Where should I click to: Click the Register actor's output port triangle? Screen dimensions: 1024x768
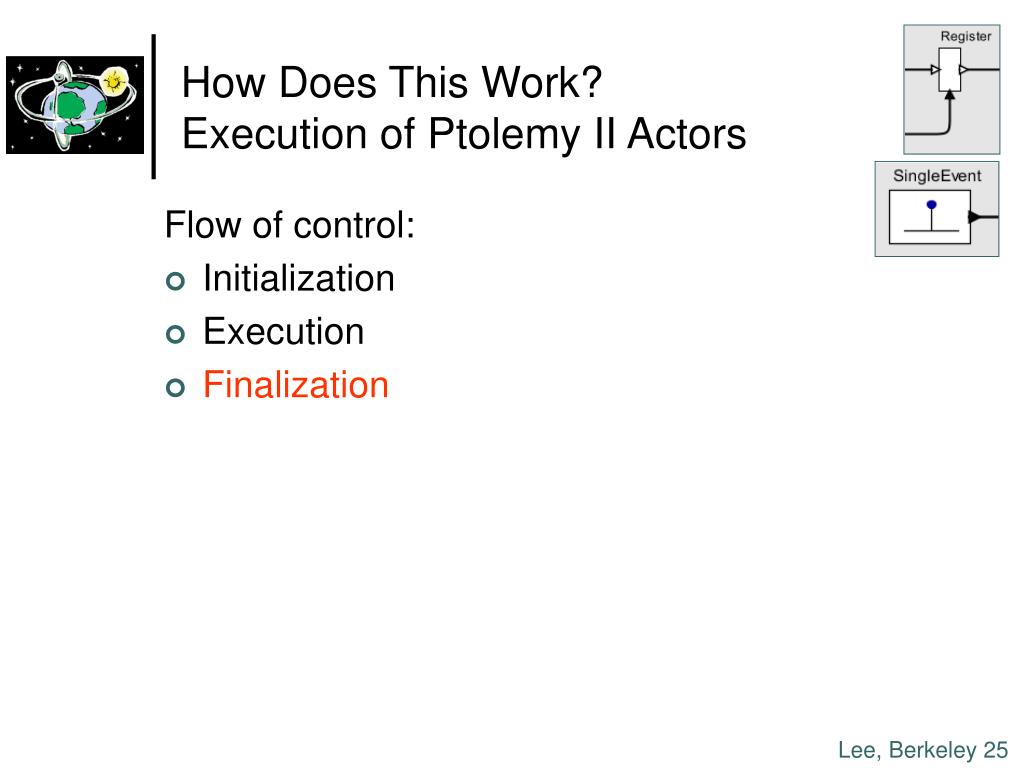[x=964, y=69]
